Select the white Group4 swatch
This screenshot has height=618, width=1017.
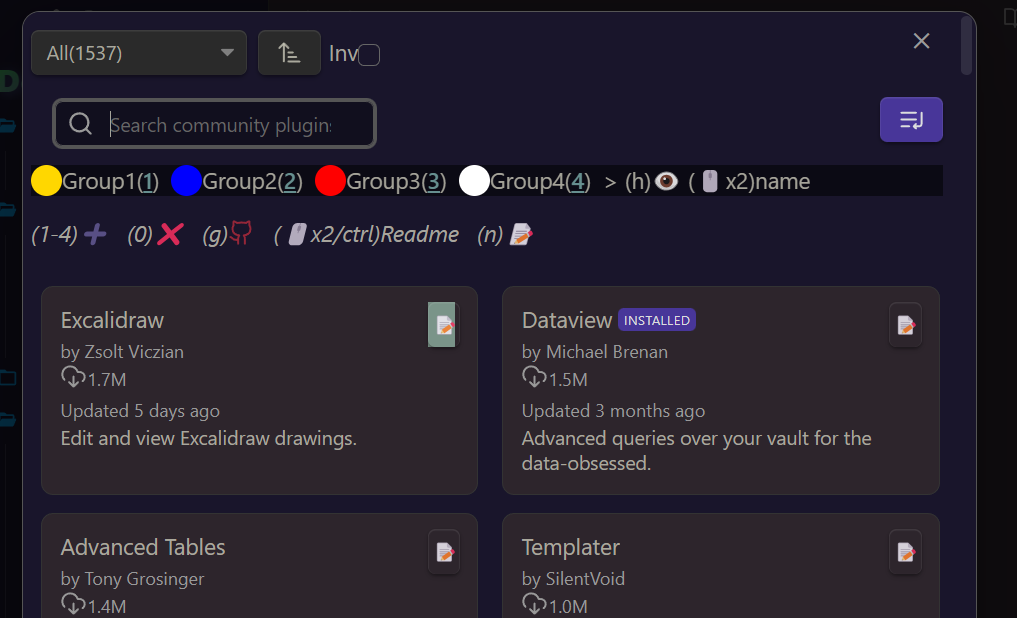click(474, 181)
